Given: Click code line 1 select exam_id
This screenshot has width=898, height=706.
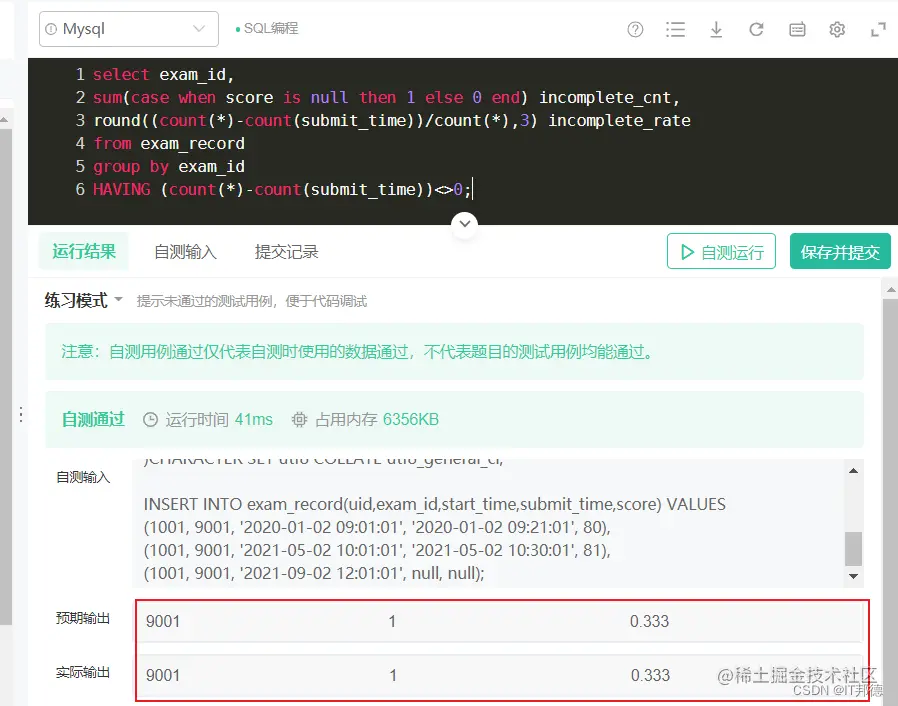Looking at the screenshot, I should (x=163, y=74).
